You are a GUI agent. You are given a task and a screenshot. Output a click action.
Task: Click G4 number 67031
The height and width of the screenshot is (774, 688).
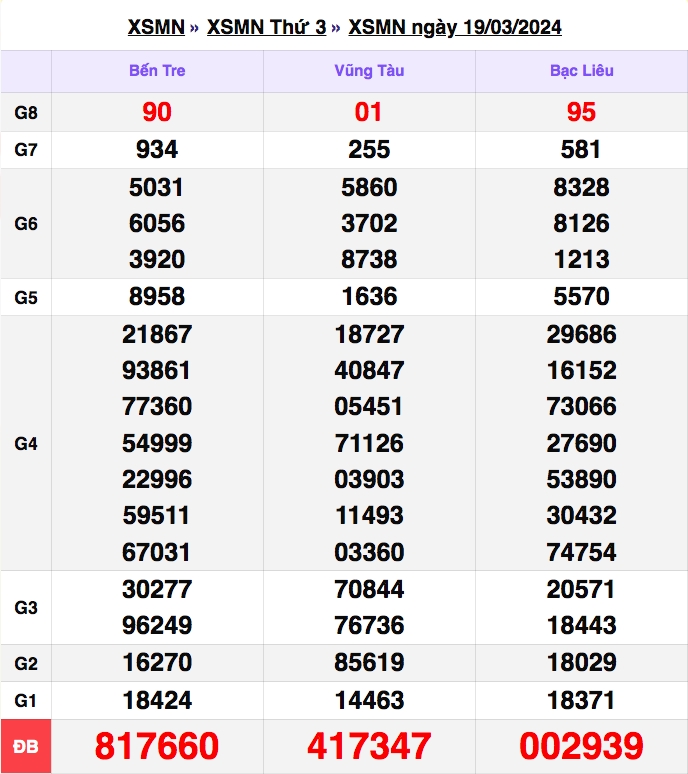click(x=156, y=552)
